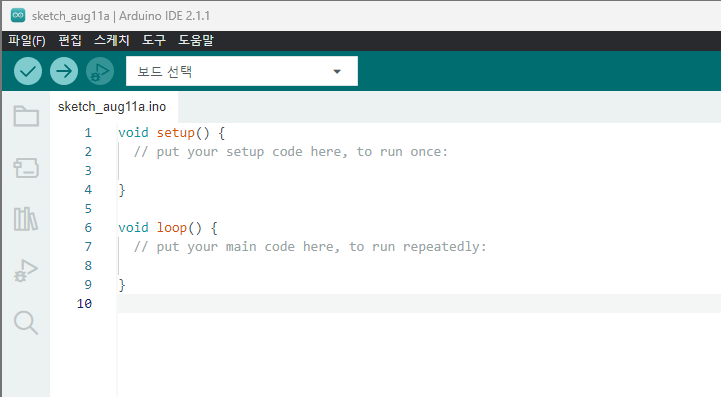Click closing brace on line 9
The width and height of the screenshot is (721, 397).
tap(122, 285)
